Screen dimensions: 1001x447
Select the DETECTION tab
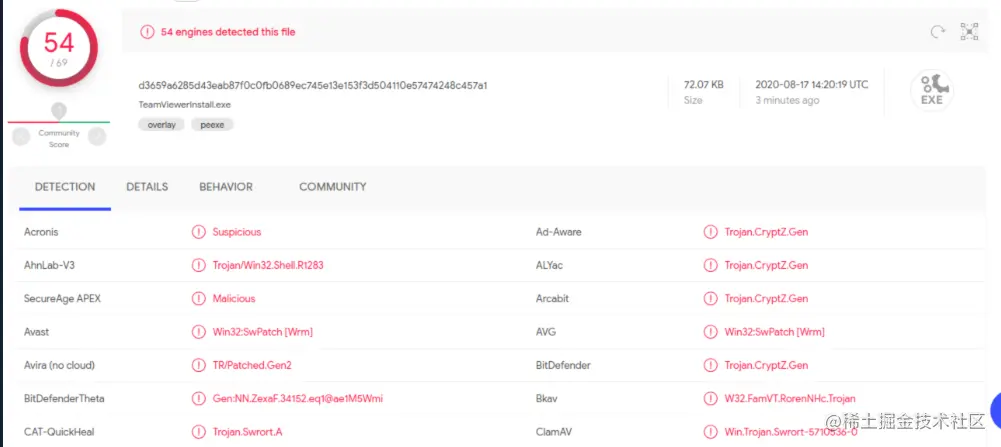pyautogui.click(x=65, y=187)
